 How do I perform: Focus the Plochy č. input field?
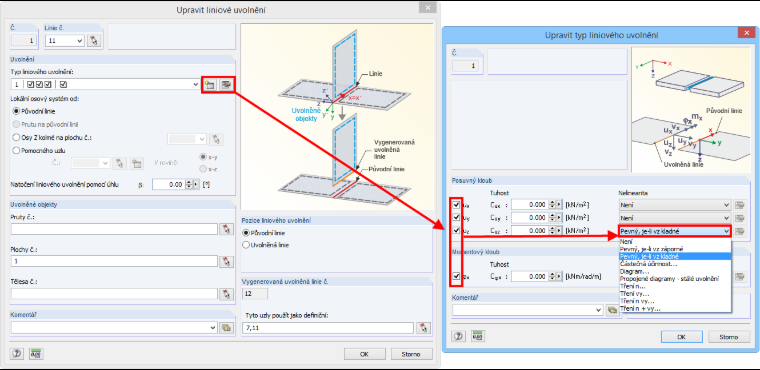(114, 261)
